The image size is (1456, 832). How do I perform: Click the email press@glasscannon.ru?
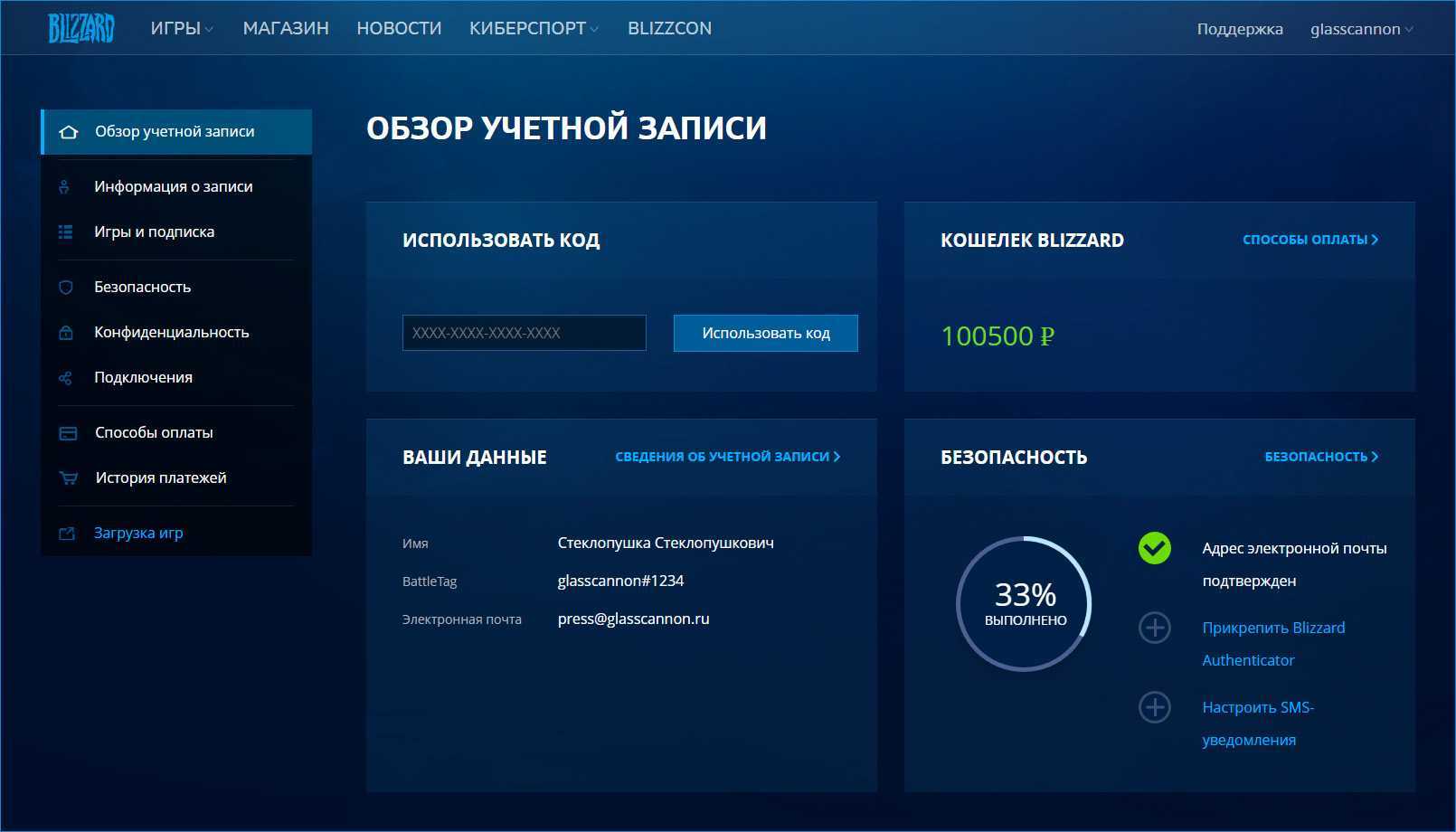point(633,619)
